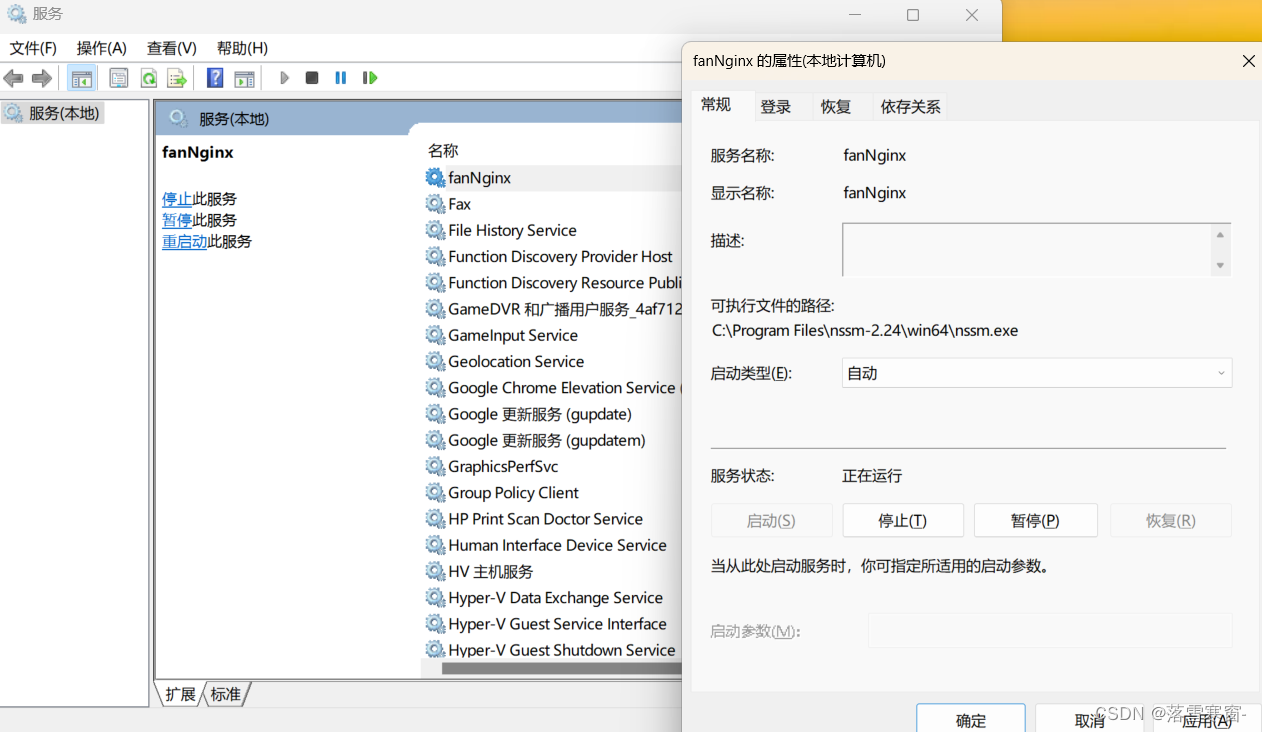Click the Stop service toolbar icon

(312, 78)
